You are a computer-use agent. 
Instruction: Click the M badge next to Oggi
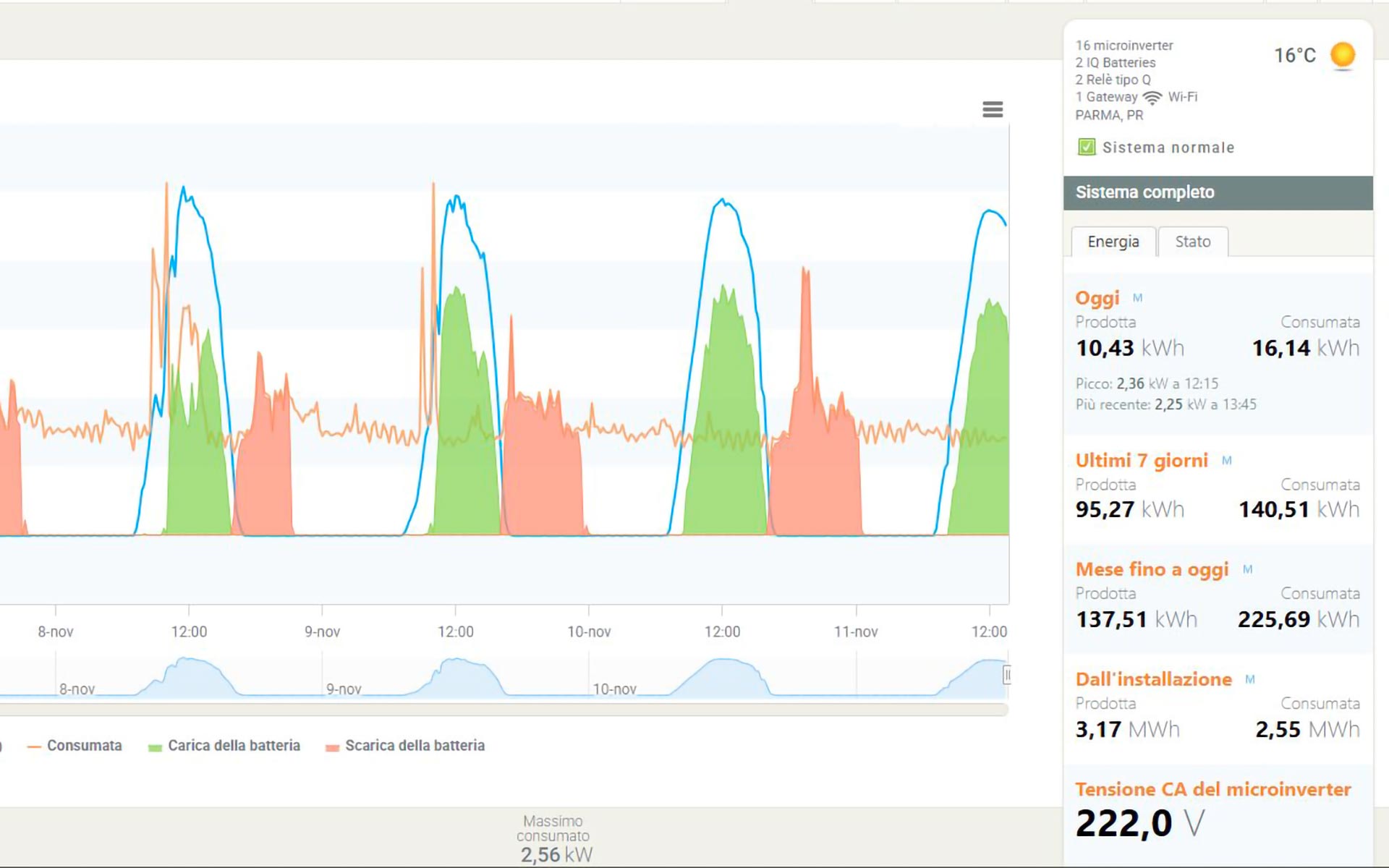pyautogui.click(x=1137, y=298)
